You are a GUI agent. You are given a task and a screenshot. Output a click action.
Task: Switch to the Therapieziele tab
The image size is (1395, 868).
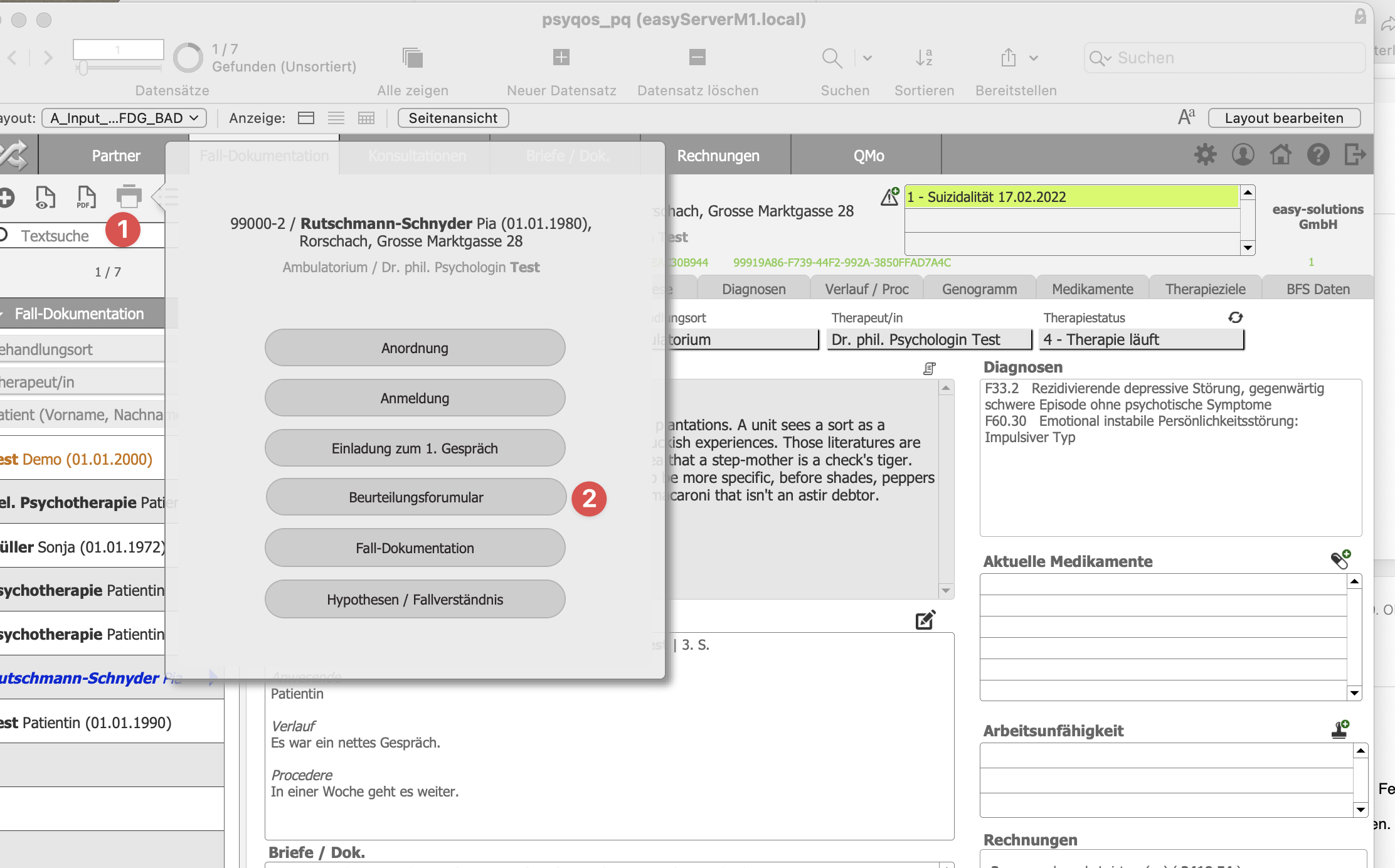[x=1205, y=289]
